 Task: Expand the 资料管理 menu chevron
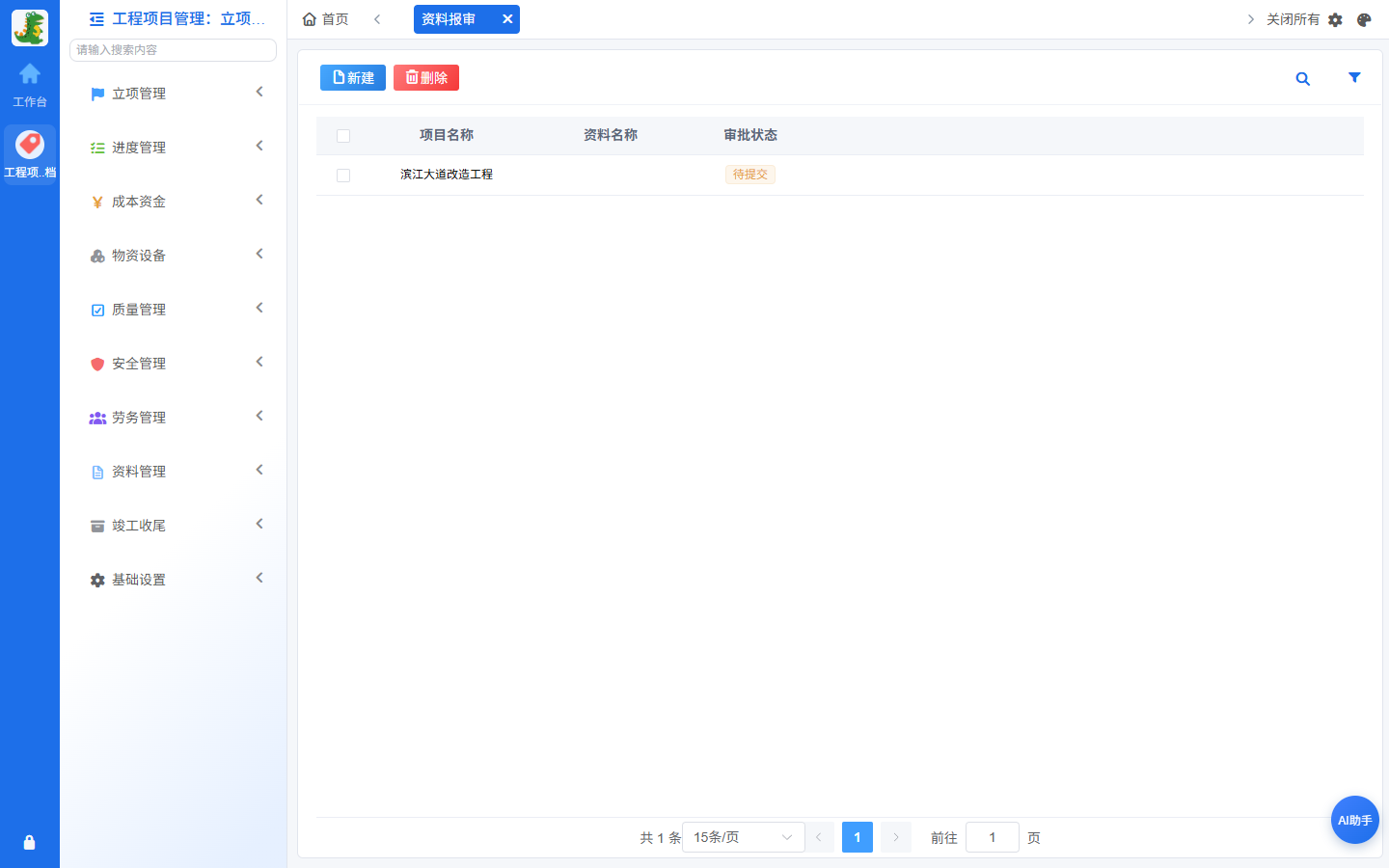[259, 471]
